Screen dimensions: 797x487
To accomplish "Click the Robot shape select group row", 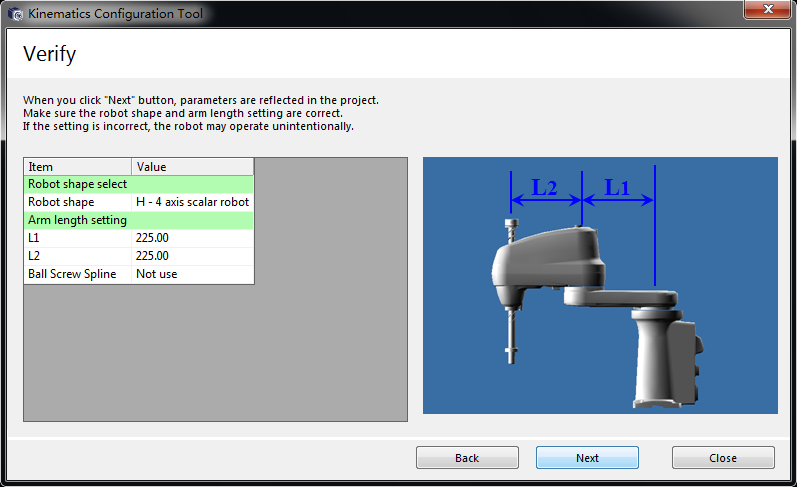I will pyautogui.click(x=139, y=184).
